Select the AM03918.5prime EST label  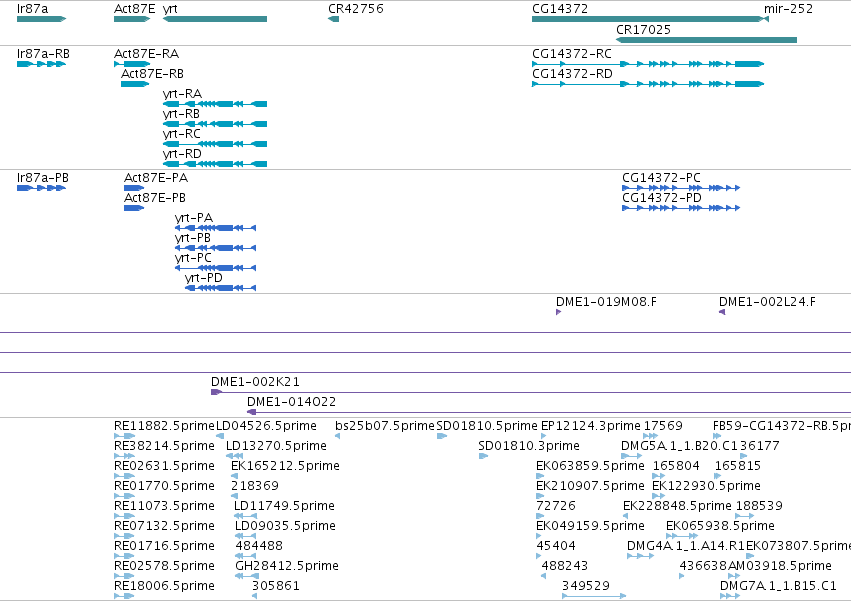tap(780, 567)
